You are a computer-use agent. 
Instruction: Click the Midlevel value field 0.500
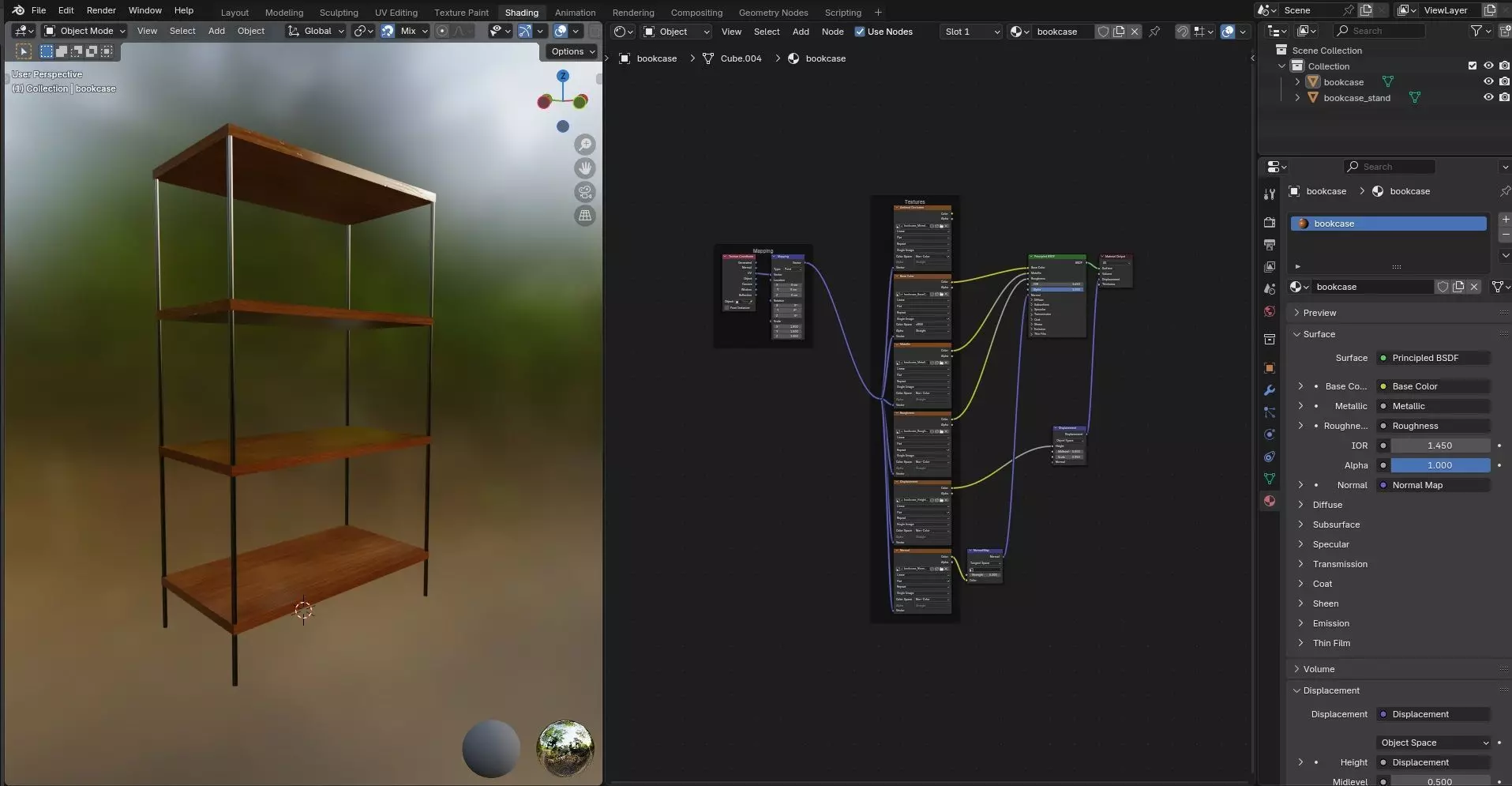(1440, 781)
